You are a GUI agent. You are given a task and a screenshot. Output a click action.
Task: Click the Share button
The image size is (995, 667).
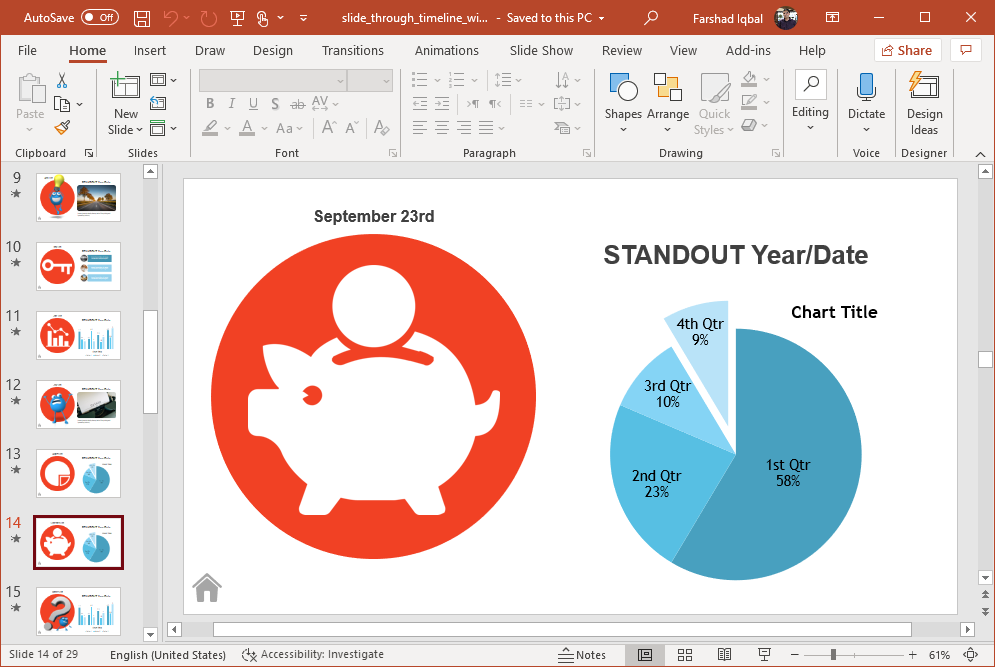click(x=905, y=50)
